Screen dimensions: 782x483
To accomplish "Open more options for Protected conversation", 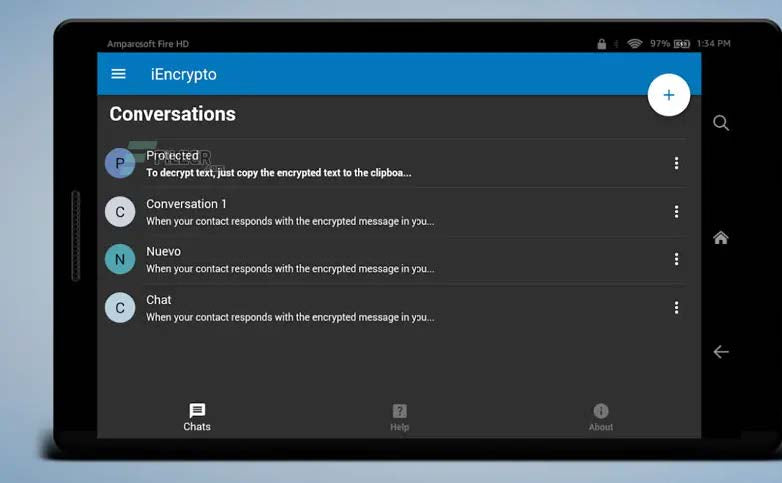I will coord(676,163).
